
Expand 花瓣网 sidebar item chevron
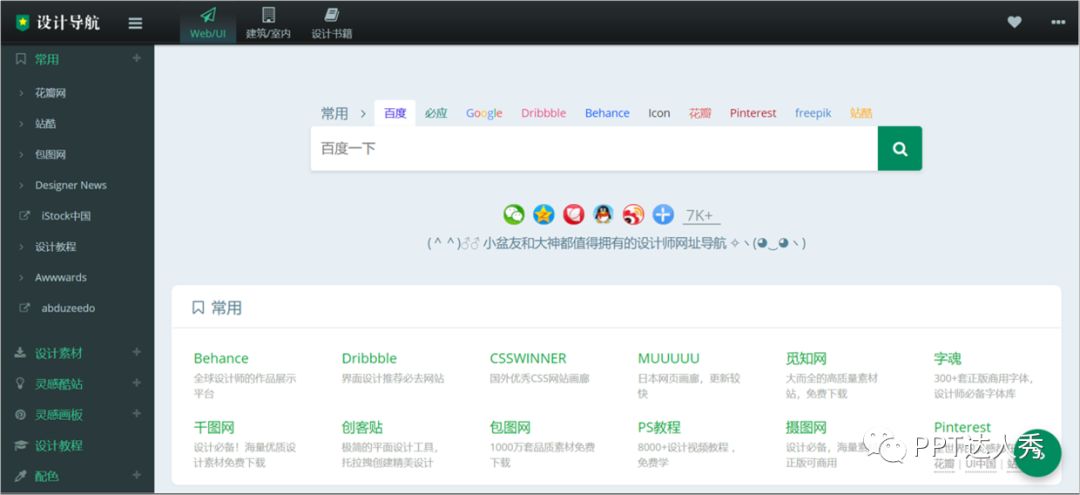click(x=21, y=93)
